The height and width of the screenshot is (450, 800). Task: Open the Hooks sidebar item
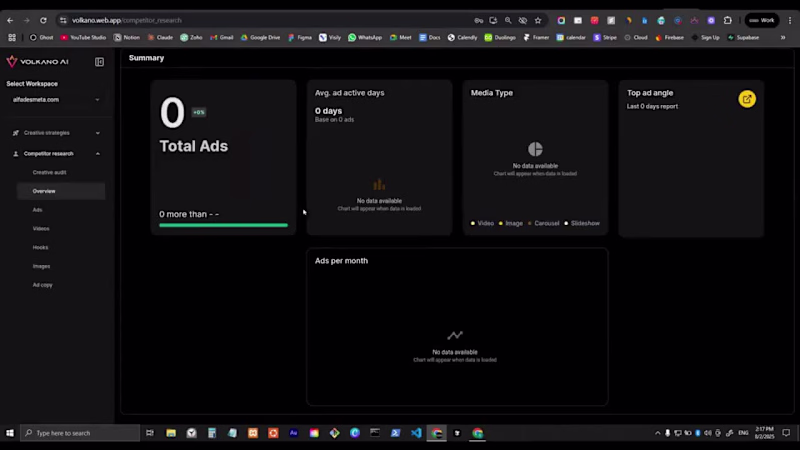[40, 247]
